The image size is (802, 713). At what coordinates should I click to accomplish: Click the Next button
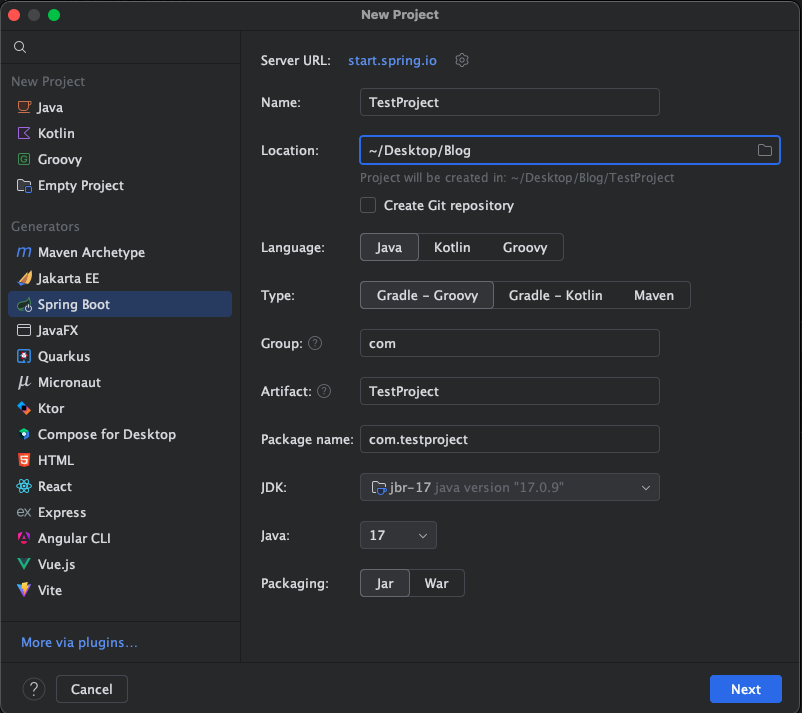point(746,689)
